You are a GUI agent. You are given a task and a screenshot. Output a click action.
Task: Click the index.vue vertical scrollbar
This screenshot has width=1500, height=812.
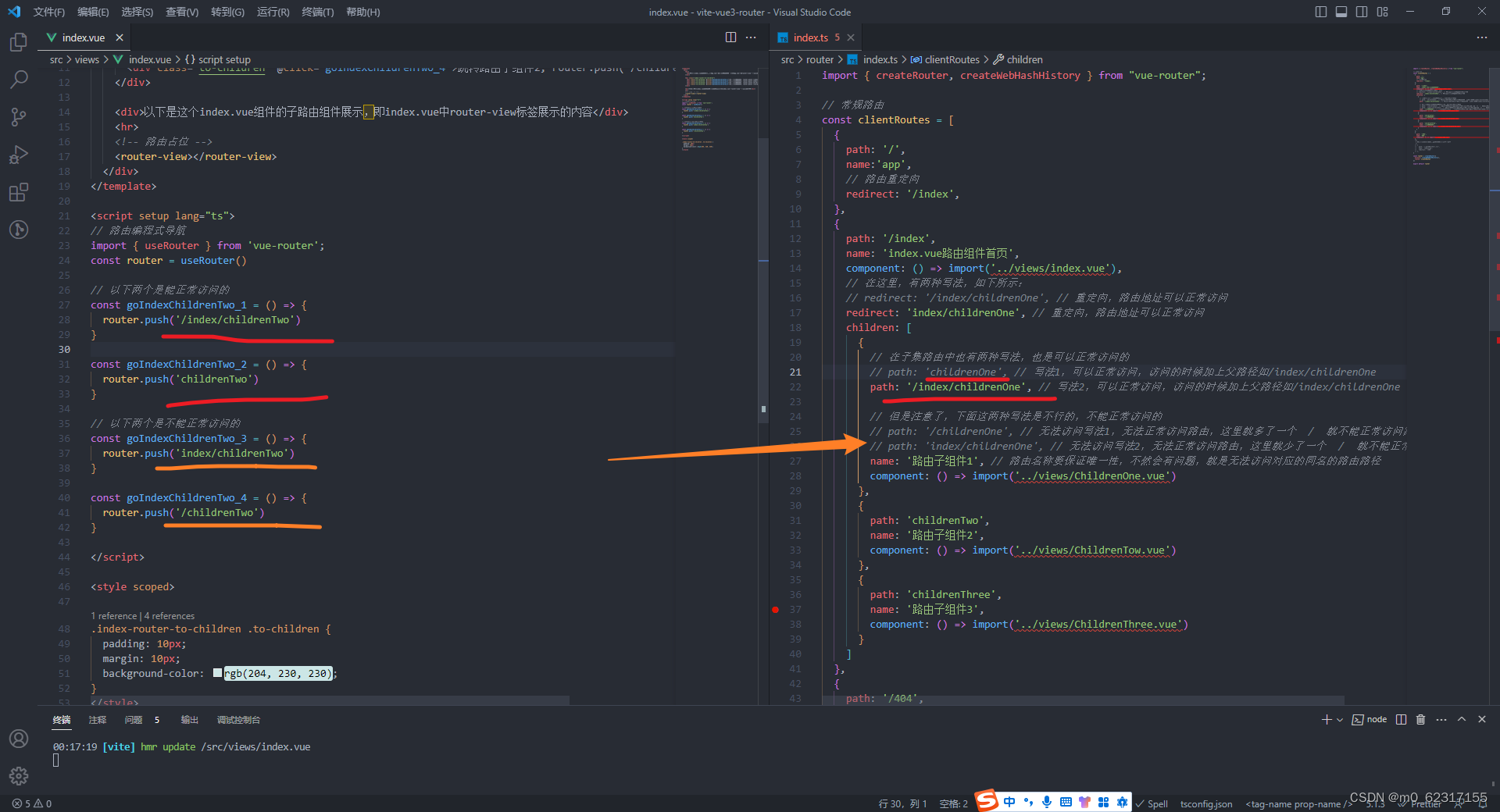point(763,281)
